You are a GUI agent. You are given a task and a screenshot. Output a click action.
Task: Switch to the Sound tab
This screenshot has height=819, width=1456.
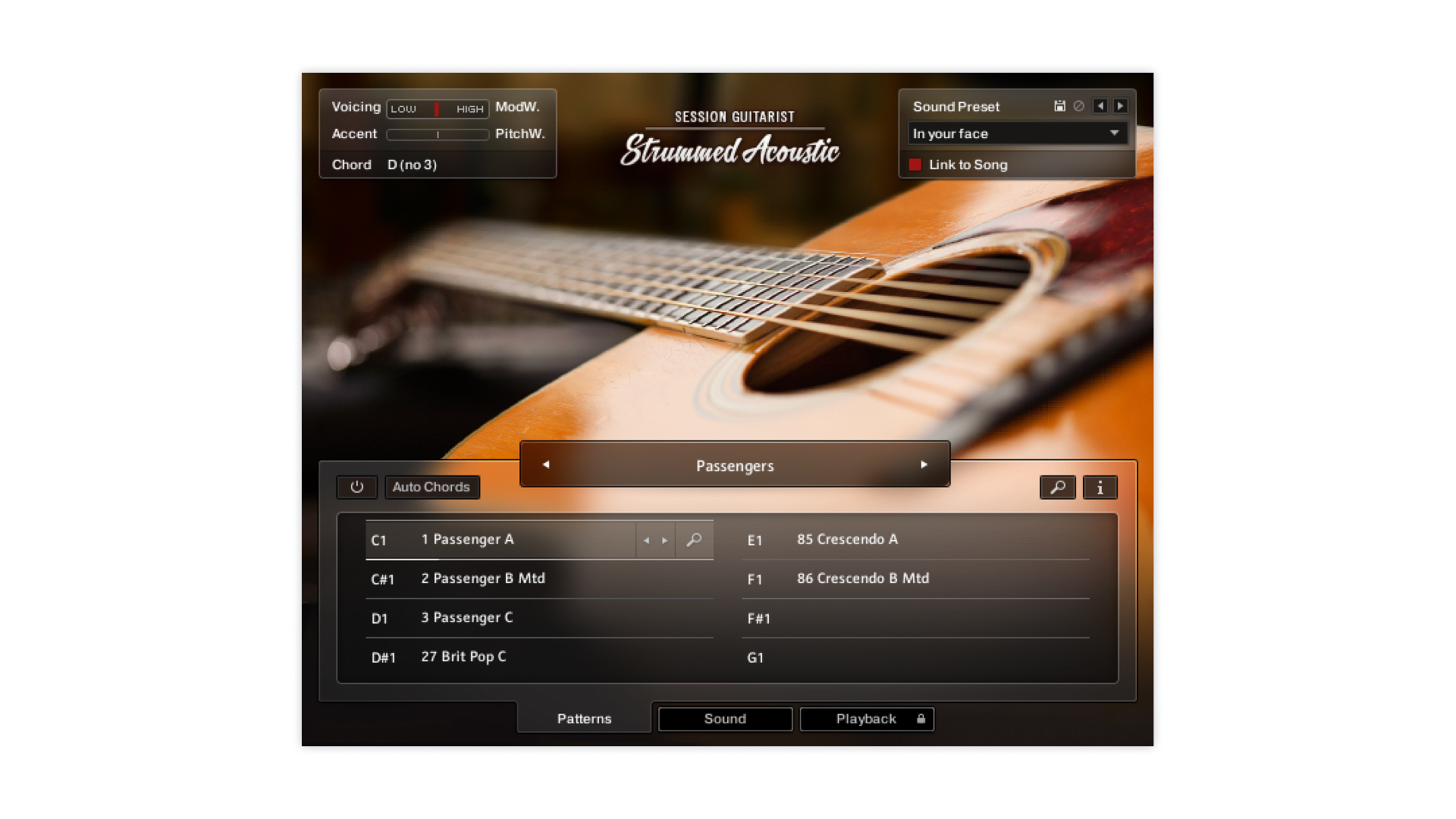tap(725, 719)
